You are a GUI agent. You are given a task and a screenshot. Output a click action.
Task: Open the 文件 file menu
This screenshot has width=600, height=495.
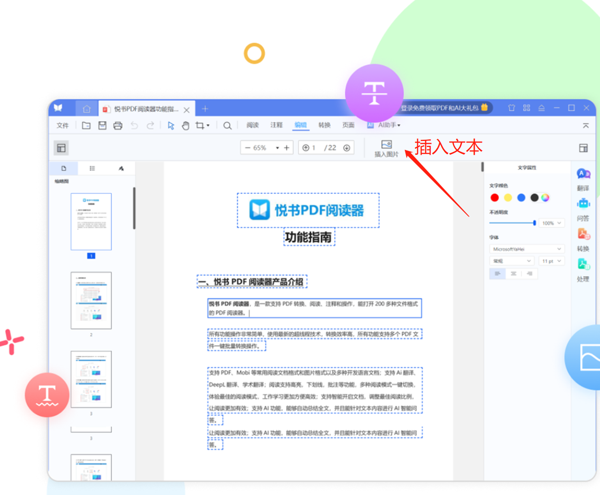click(x=63, y=125)
